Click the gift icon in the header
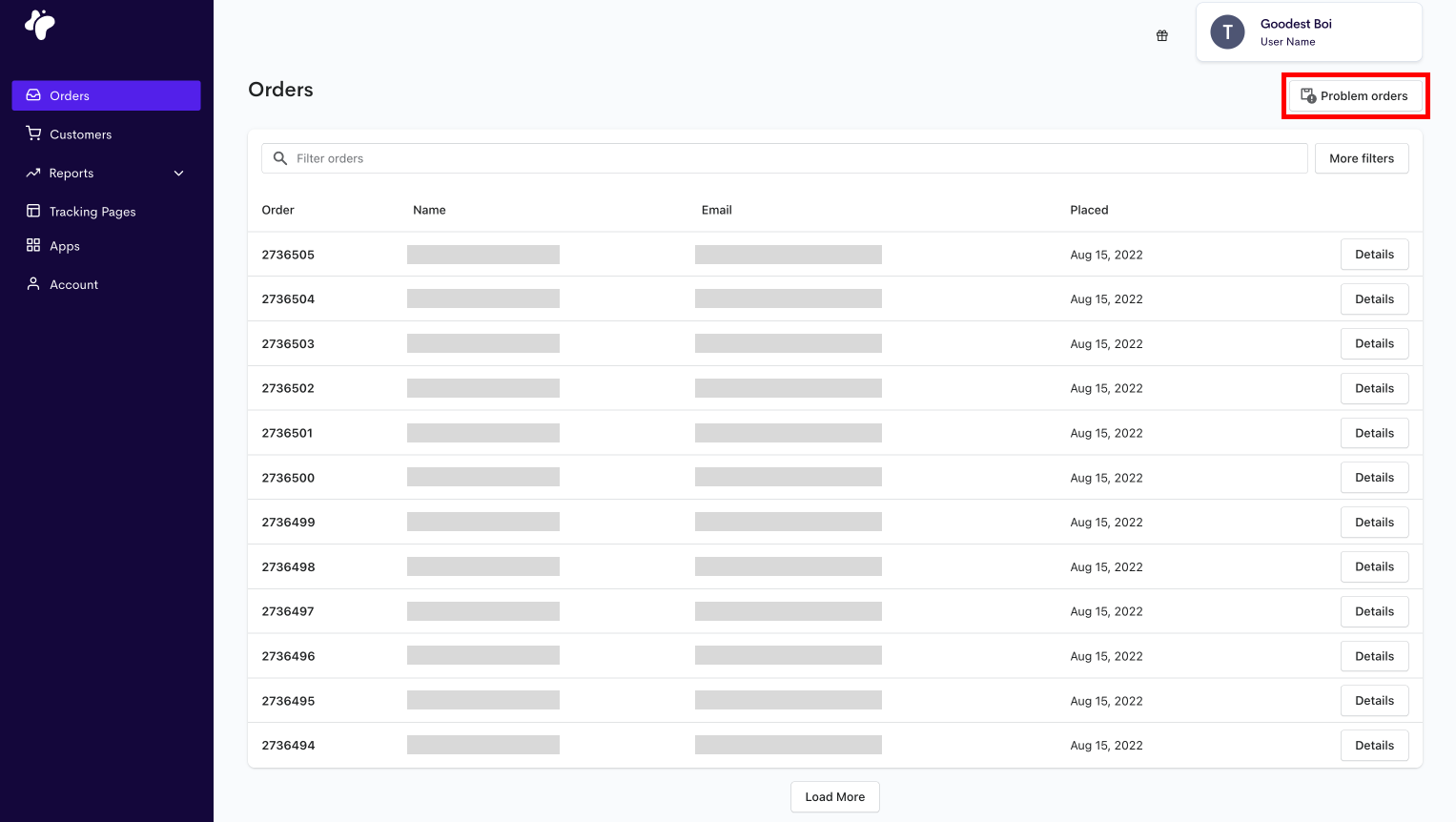 point(1162,36)
